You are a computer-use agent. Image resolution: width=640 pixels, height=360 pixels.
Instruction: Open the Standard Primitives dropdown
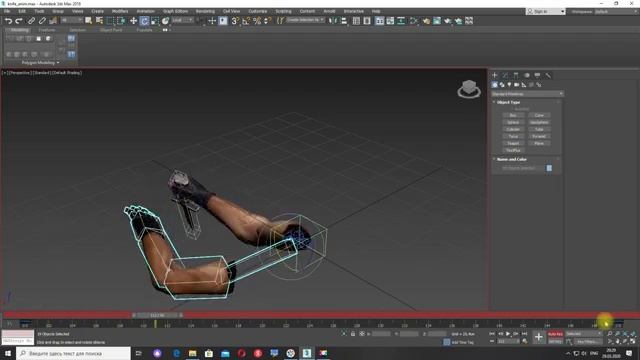coord(527,94)
